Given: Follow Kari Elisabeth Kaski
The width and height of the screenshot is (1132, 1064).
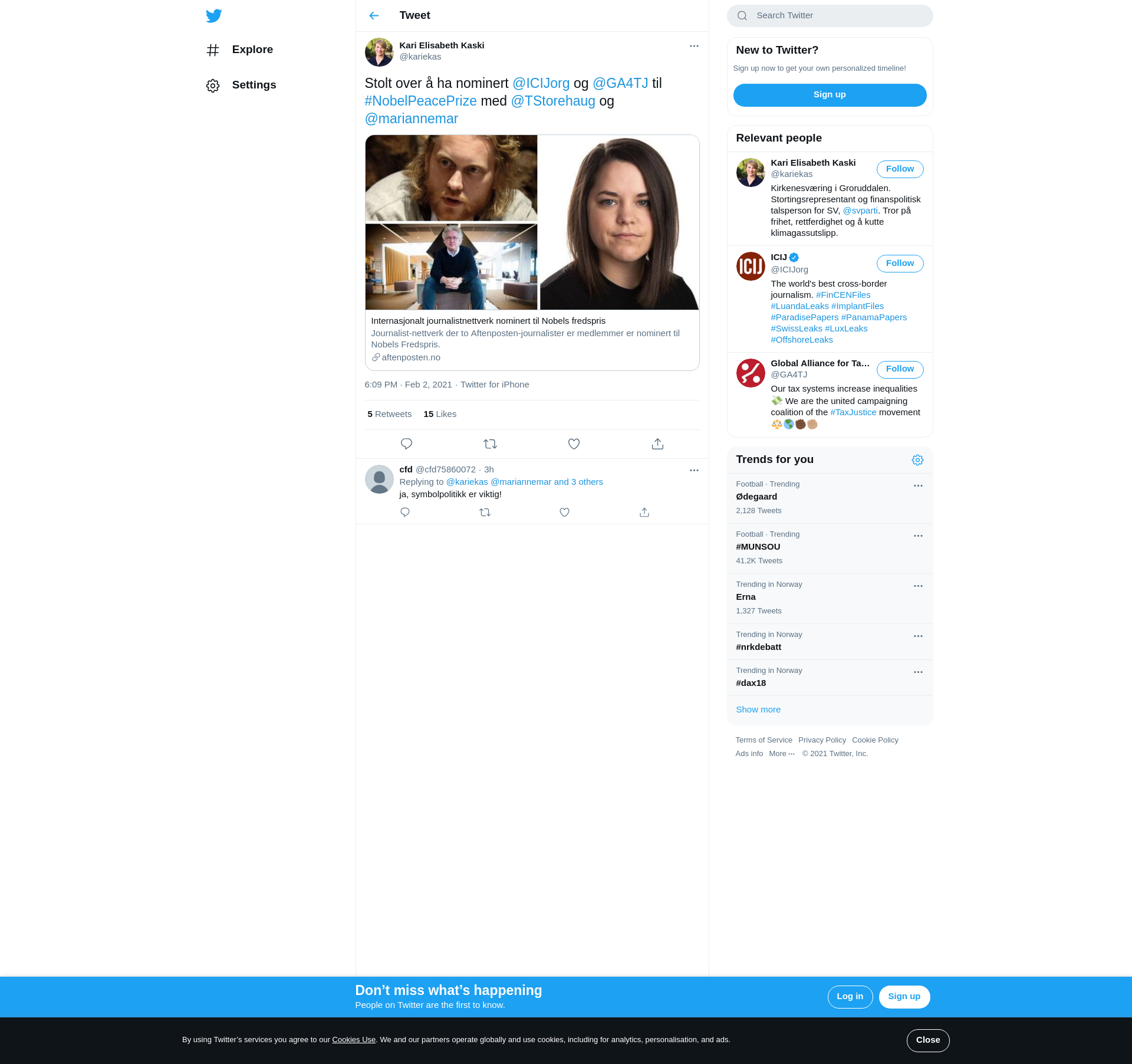Looking at the screenshot, I should point(900,169).
